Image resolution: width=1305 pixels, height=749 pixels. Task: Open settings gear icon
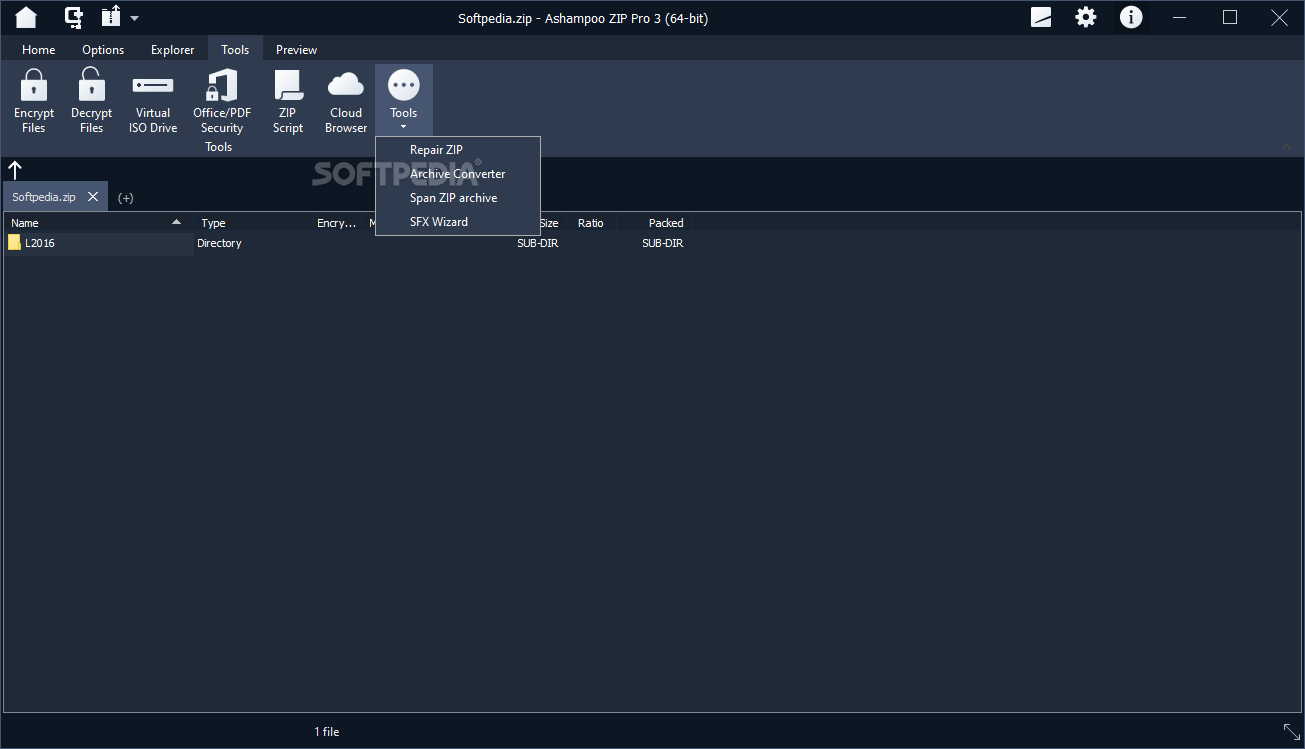coord(1086,17)
